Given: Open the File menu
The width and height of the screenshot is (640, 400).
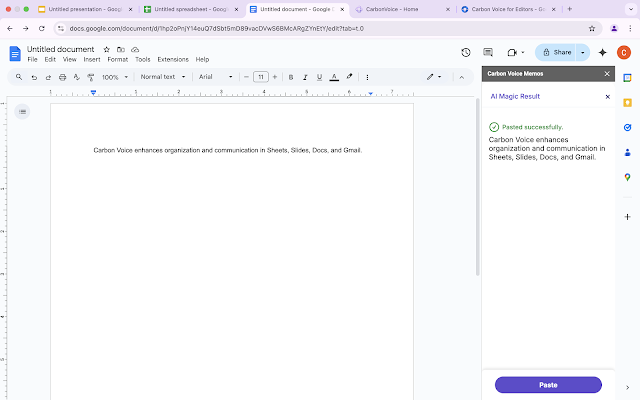Looking at the screenshot, I should click(x=32, y=60).
